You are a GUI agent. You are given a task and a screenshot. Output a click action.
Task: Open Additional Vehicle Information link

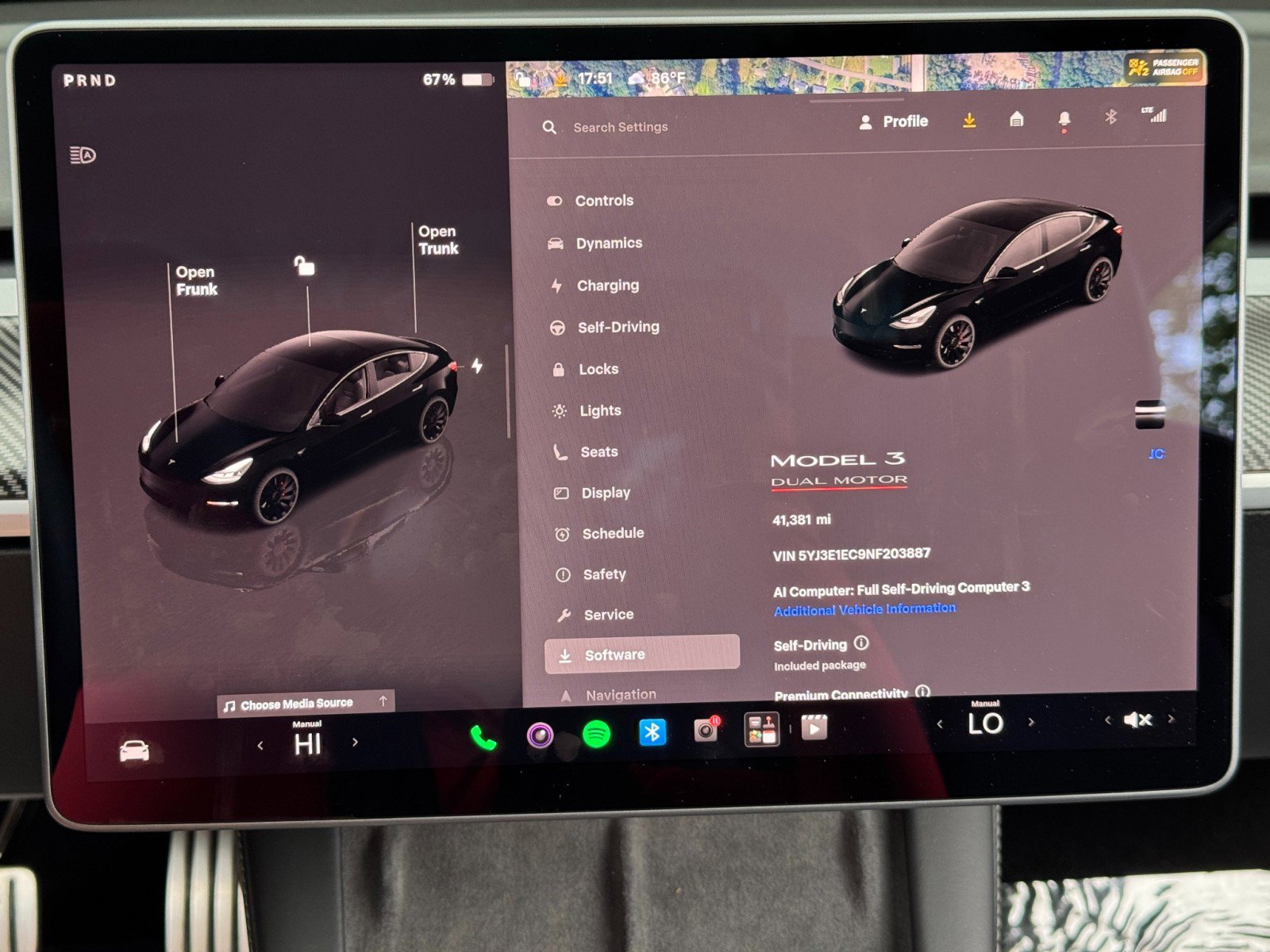coord(865,609)
